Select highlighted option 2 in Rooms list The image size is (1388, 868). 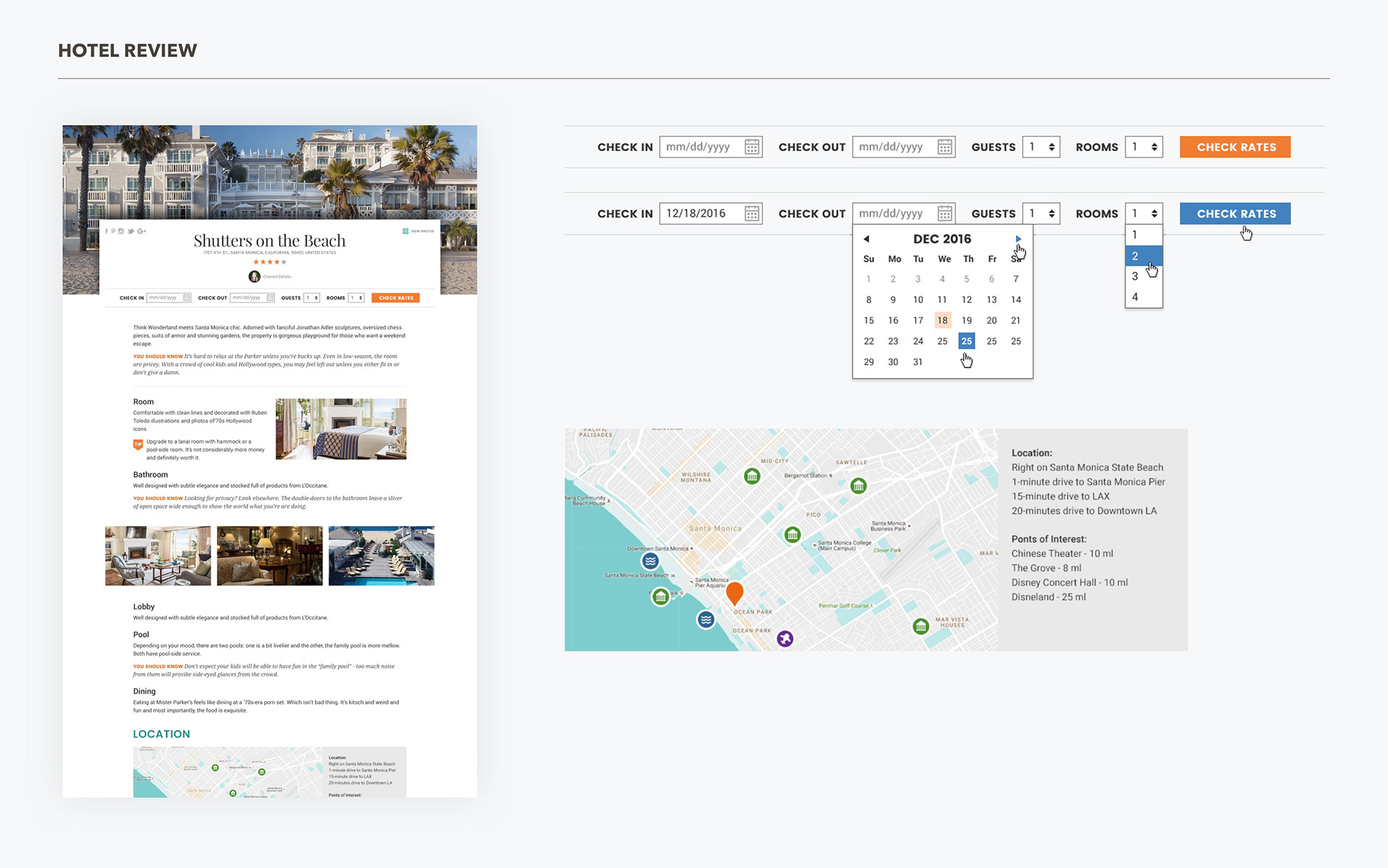(x=1144, y=256)
